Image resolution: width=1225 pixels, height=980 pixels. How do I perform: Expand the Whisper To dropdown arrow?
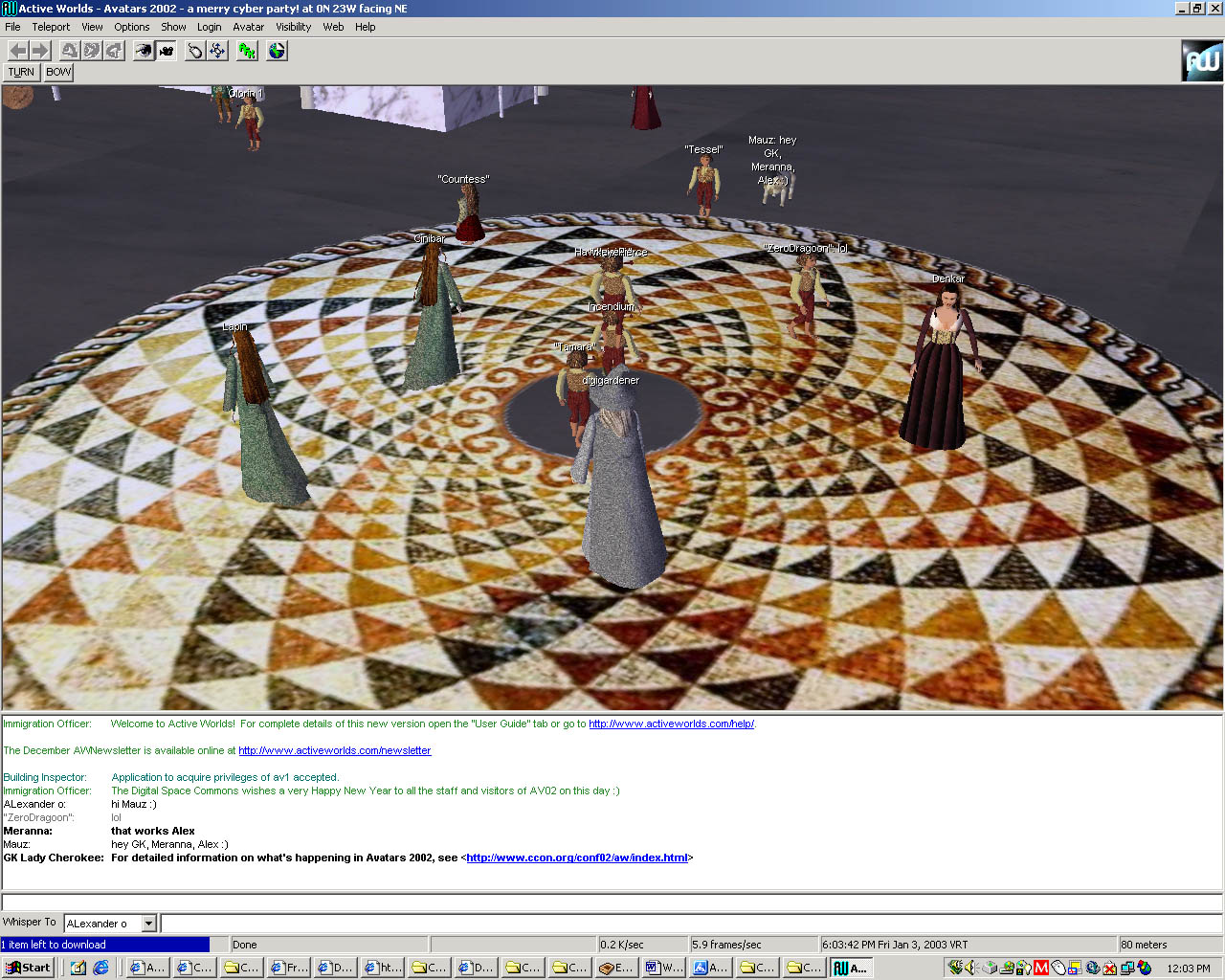point(148,924)
